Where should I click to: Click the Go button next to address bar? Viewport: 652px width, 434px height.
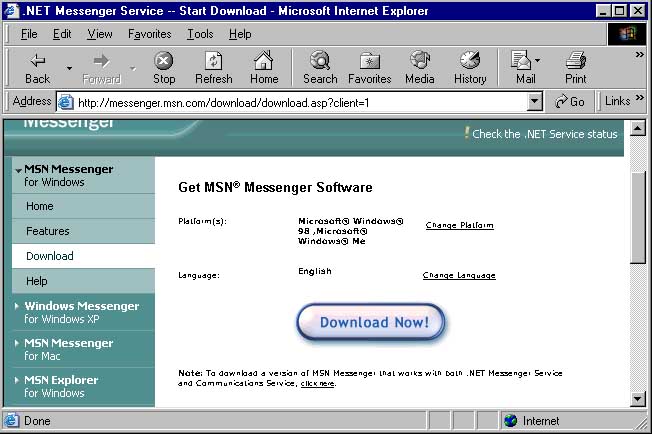pos(570,101)
